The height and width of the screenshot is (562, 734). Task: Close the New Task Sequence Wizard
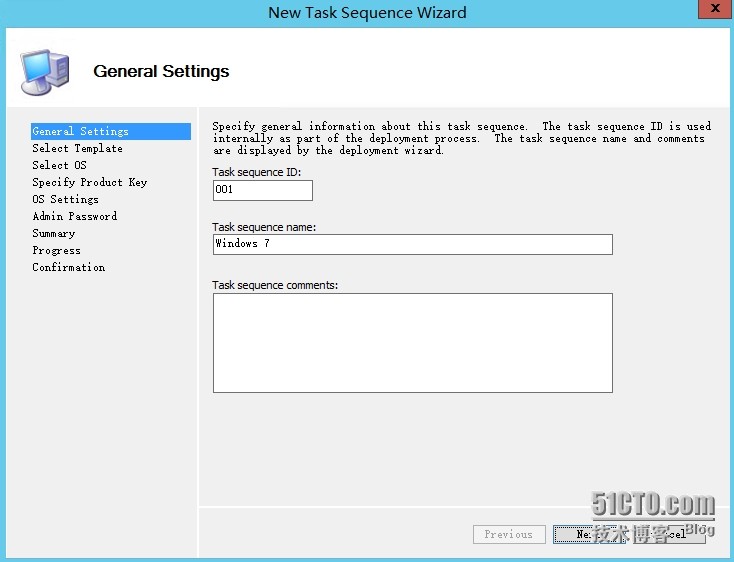[x=715, y=8]
